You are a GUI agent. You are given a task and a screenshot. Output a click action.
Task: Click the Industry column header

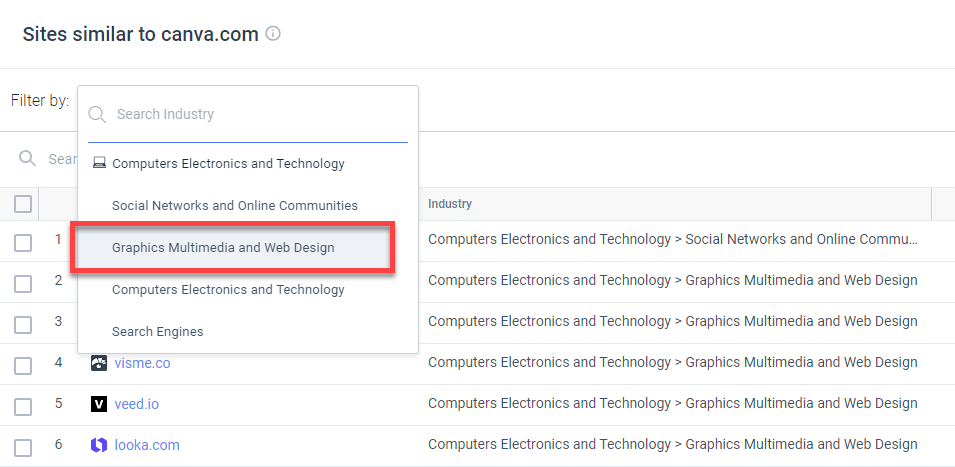tap(450, 204)
